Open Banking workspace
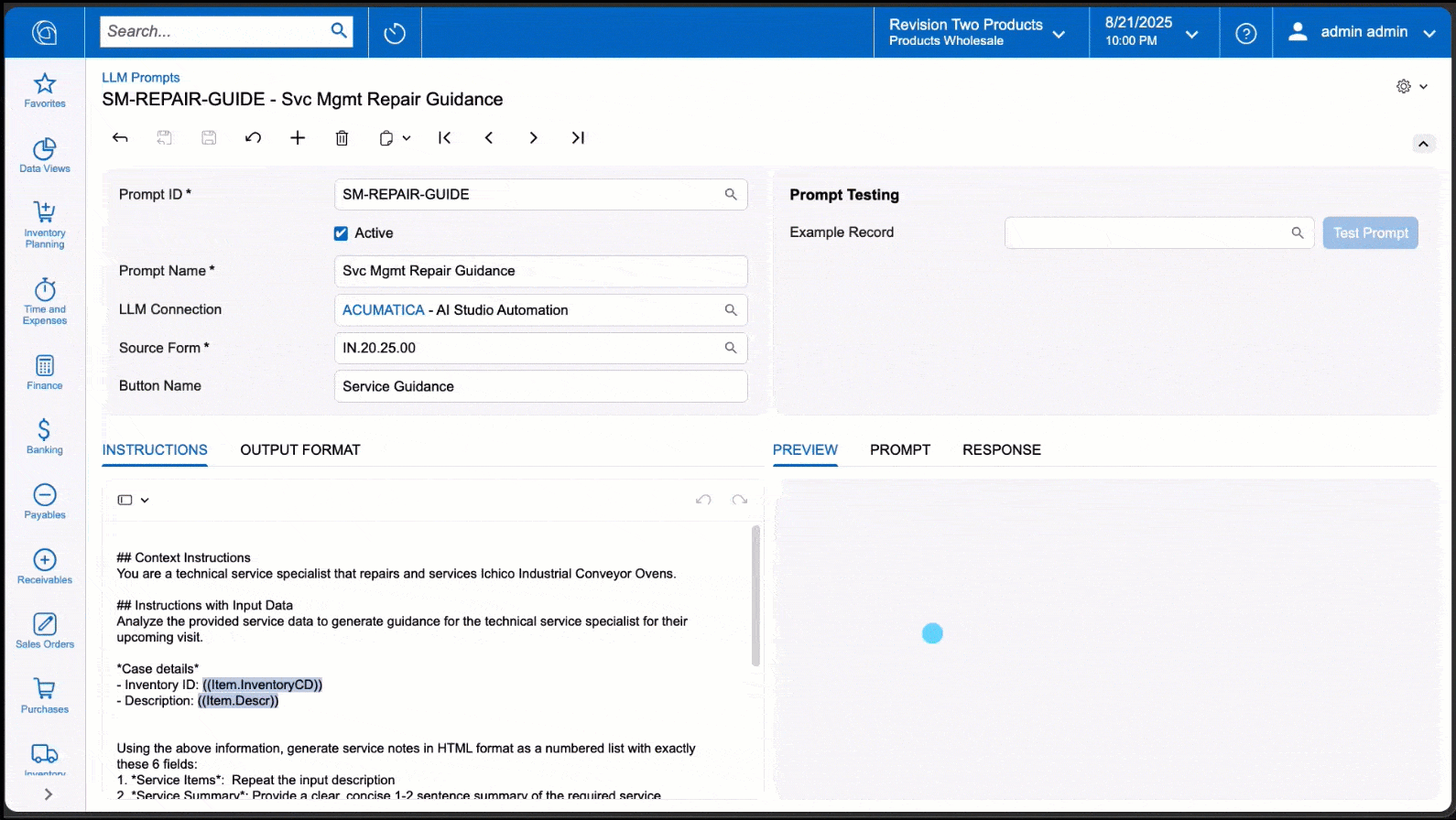The image size is (1456, 820). coord(45,437)
